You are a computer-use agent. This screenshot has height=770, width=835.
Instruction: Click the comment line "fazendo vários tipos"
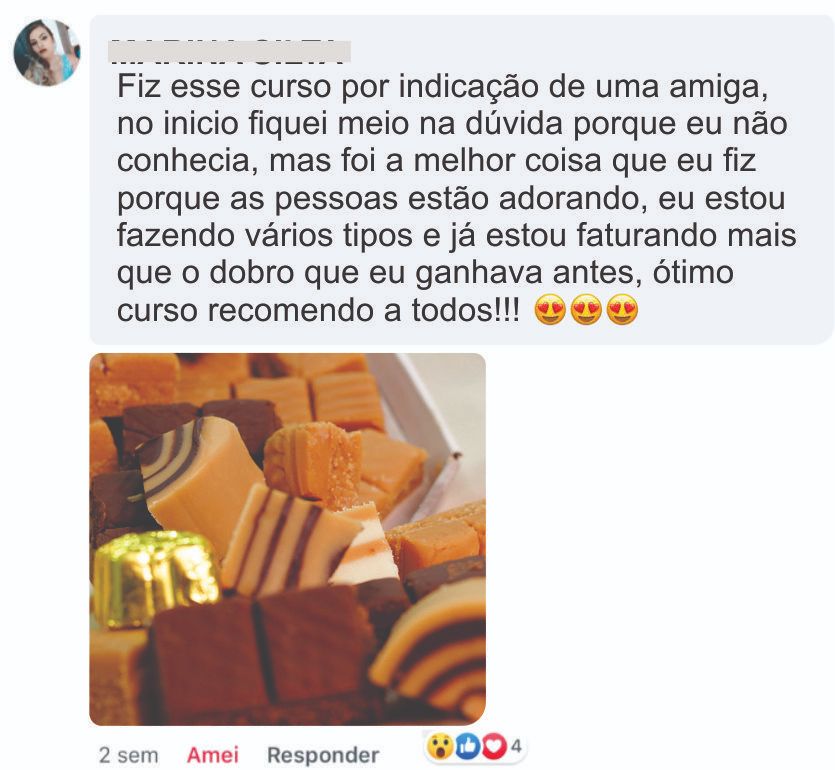(456, 235)
